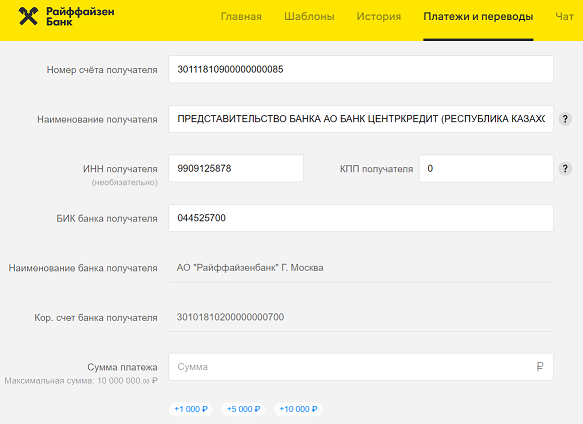Image resolution: width=583 pixels, height=424 pixels.
Task: Click the Номер счёта получателя label
Action: [x=102, y=70]
